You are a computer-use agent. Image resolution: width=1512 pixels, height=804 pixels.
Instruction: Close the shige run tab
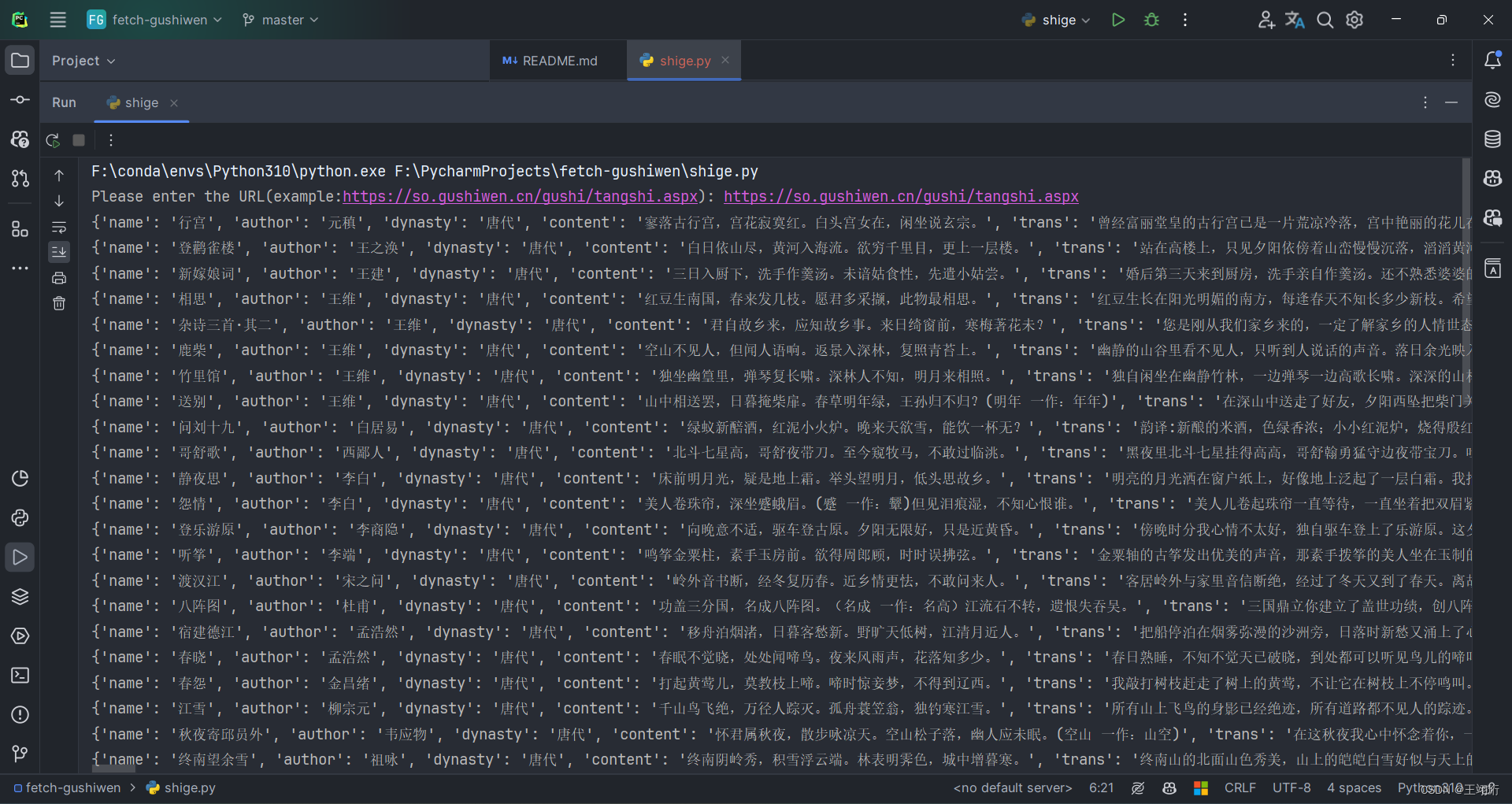click(x=174, y=102)
